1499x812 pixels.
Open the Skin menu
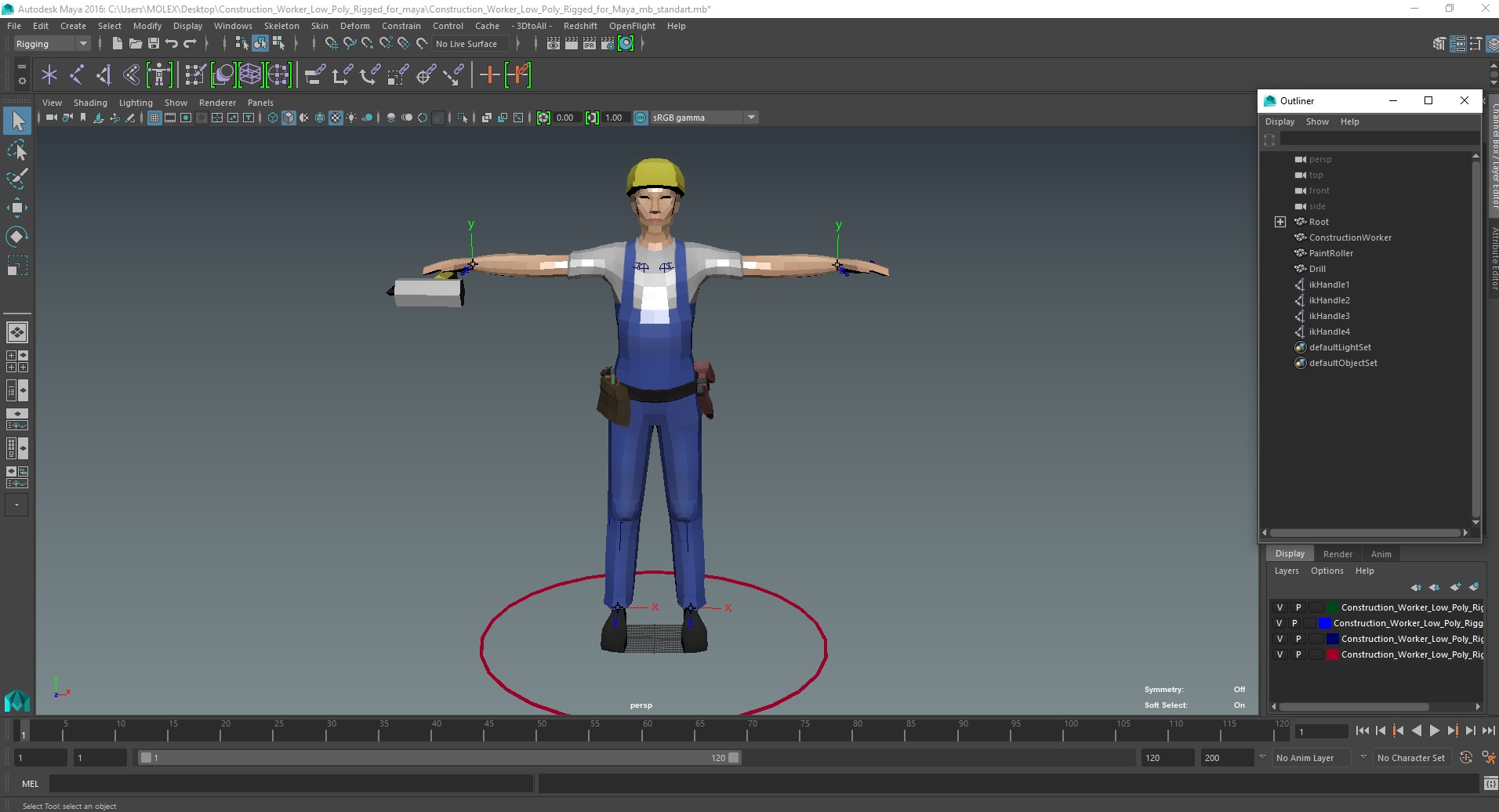(x=320, y=26)
